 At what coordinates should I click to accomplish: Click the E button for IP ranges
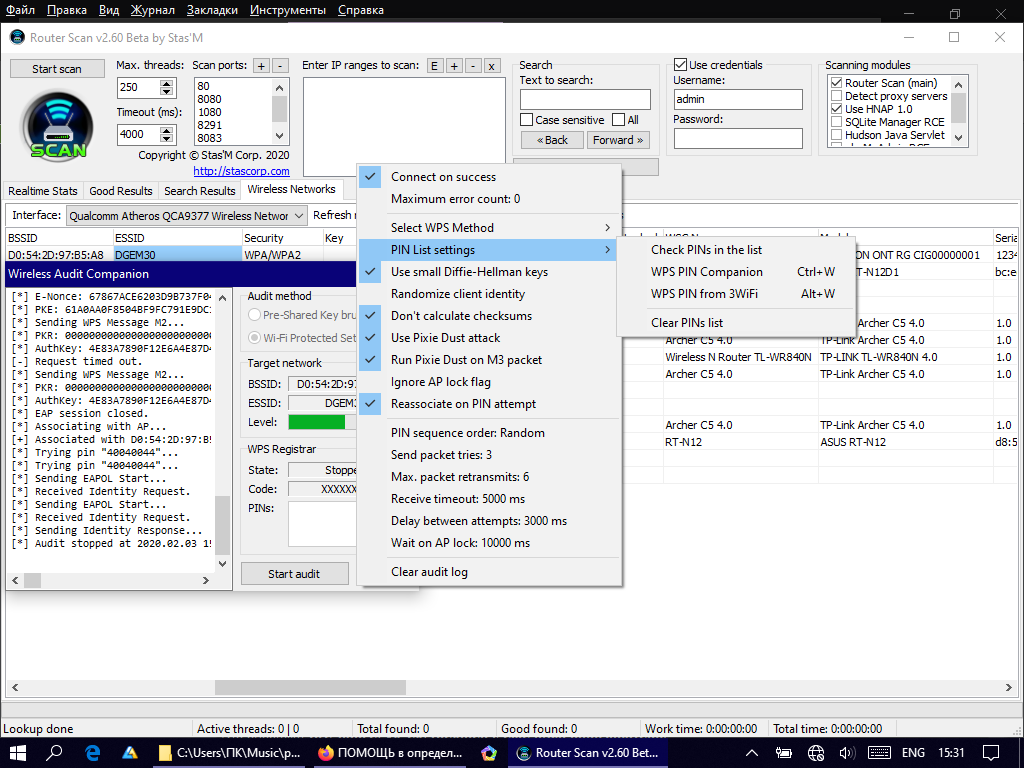pyautogui.click(x=434, y=66)
